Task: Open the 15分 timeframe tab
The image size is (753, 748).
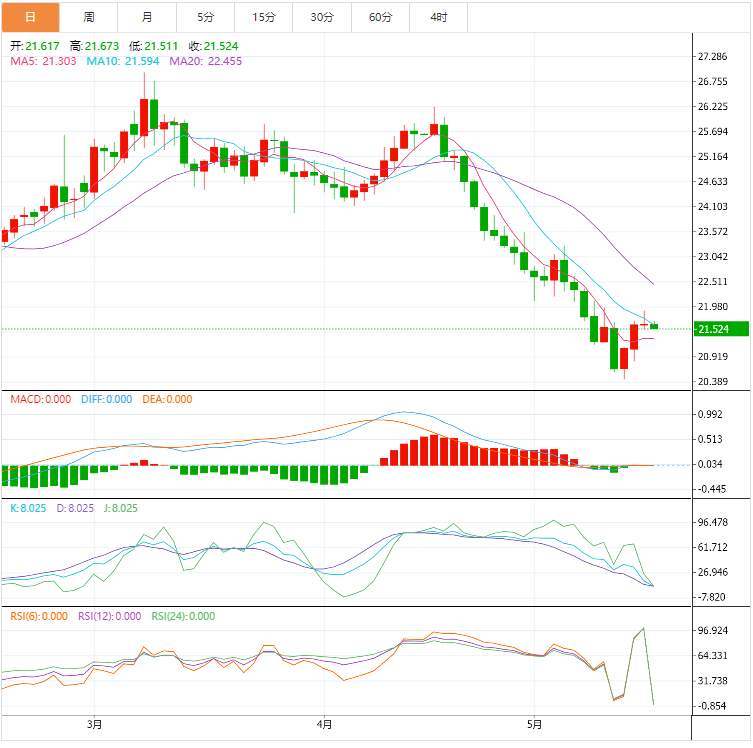Action: click(x=264, y=17)
